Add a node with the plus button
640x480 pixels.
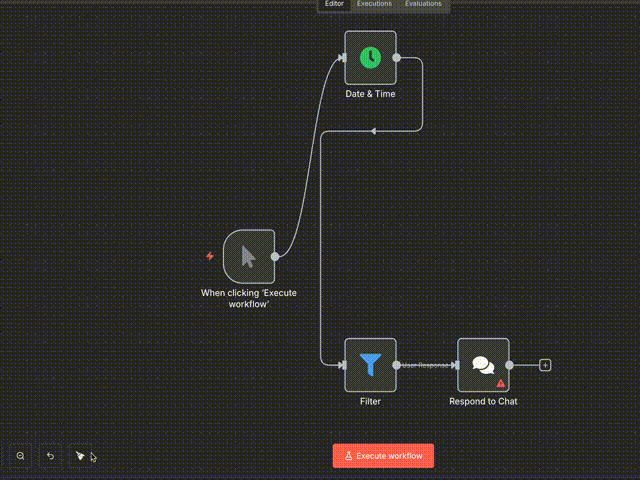[545, 365]
